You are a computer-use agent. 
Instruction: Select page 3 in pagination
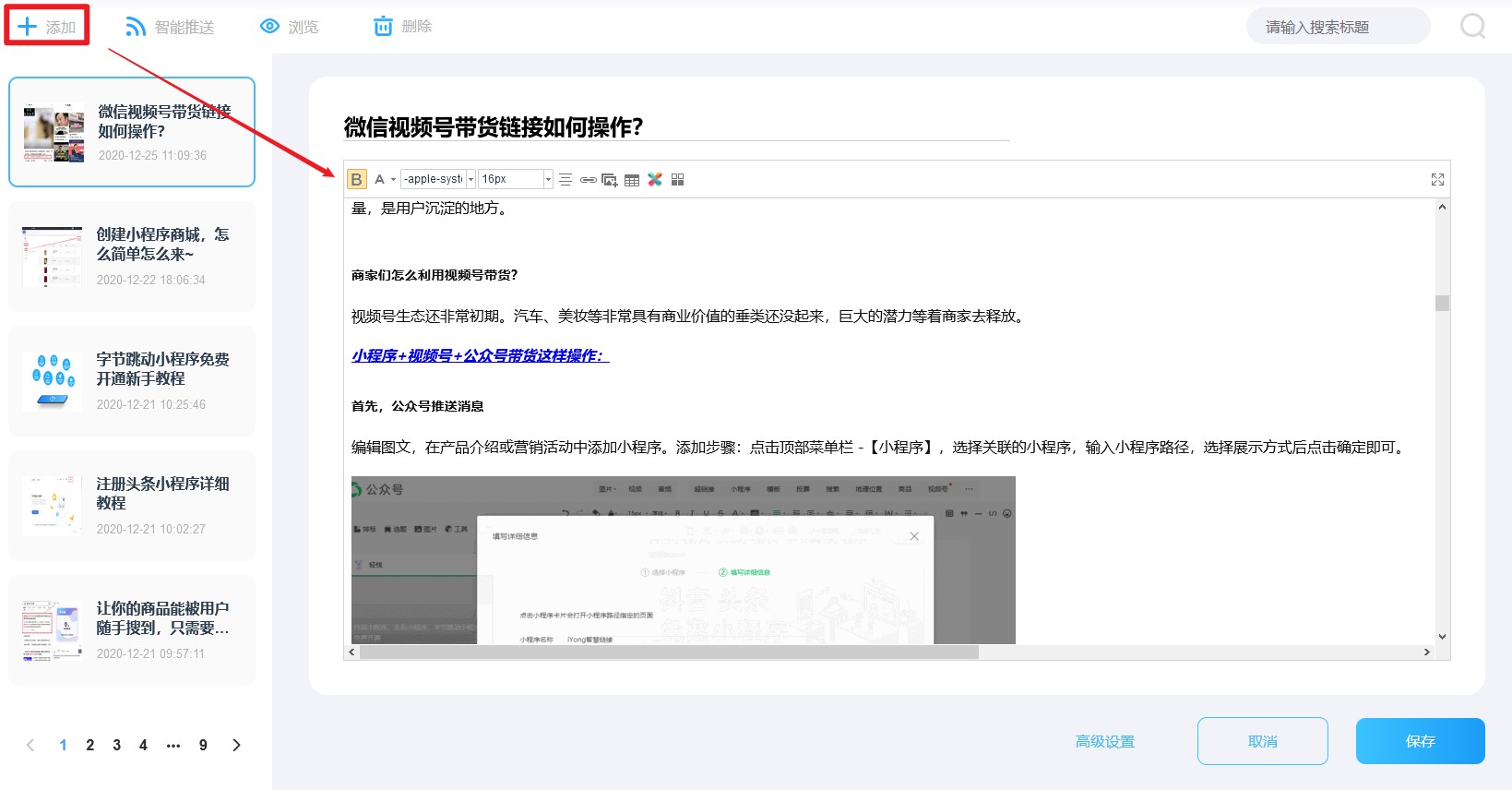coord(116,745)
